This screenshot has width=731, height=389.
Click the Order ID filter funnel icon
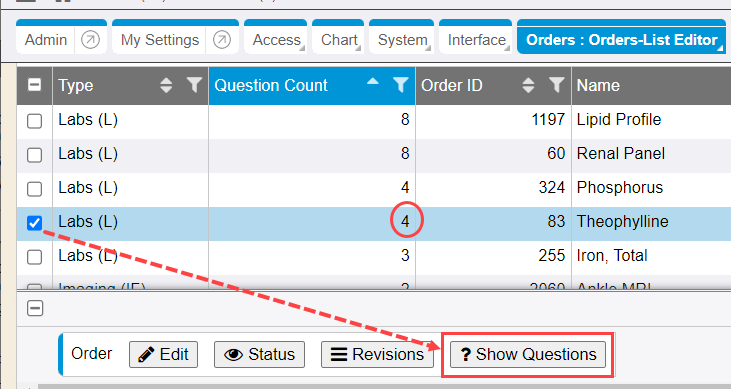pos(556,85)
